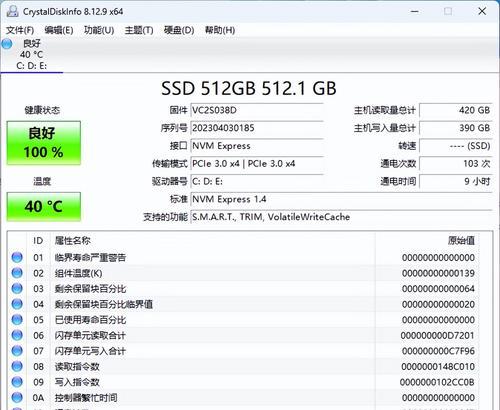This screenshot has width=500, height=410.
Task: Click the 良好 100 % health status button
Action: coord(44,143)
